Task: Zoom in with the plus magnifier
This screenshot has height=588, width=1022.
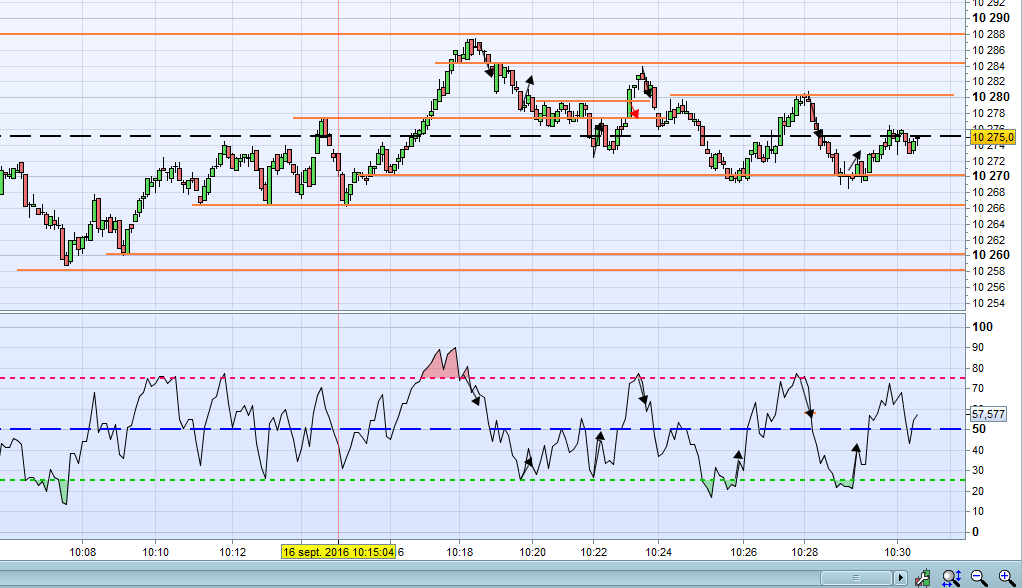Action: pyautogui.click(x=1006, y=577)
